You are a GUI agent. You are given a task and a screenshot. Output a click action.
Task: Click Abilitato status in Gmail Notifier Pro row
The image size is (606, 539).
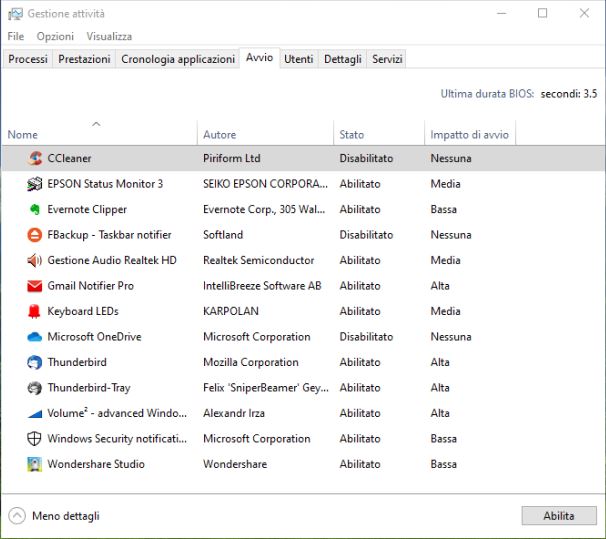(x=360, y=286)
